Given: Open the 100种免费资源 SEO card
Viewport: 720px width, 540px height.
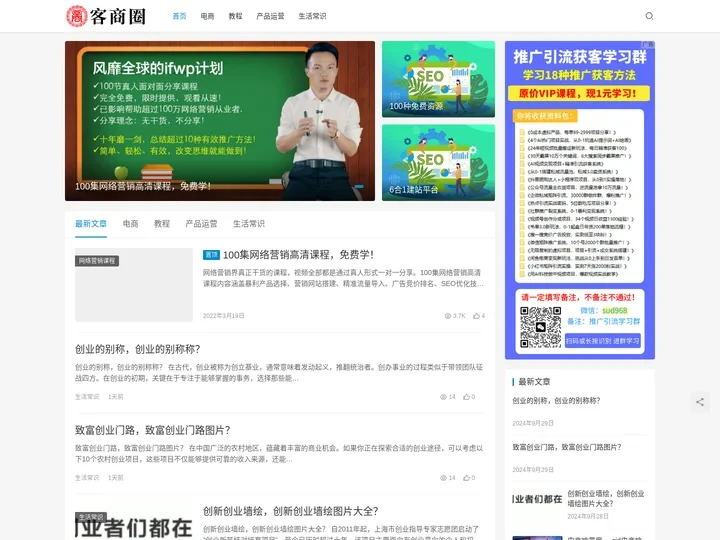Looking at the screenshot, I should click(439, 79).
